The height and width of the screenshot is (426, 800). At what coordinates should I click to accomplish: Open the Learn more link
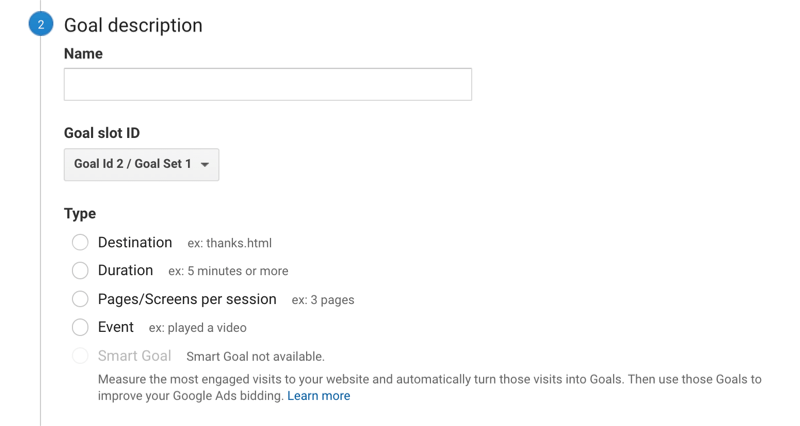[x=318, y=396]
